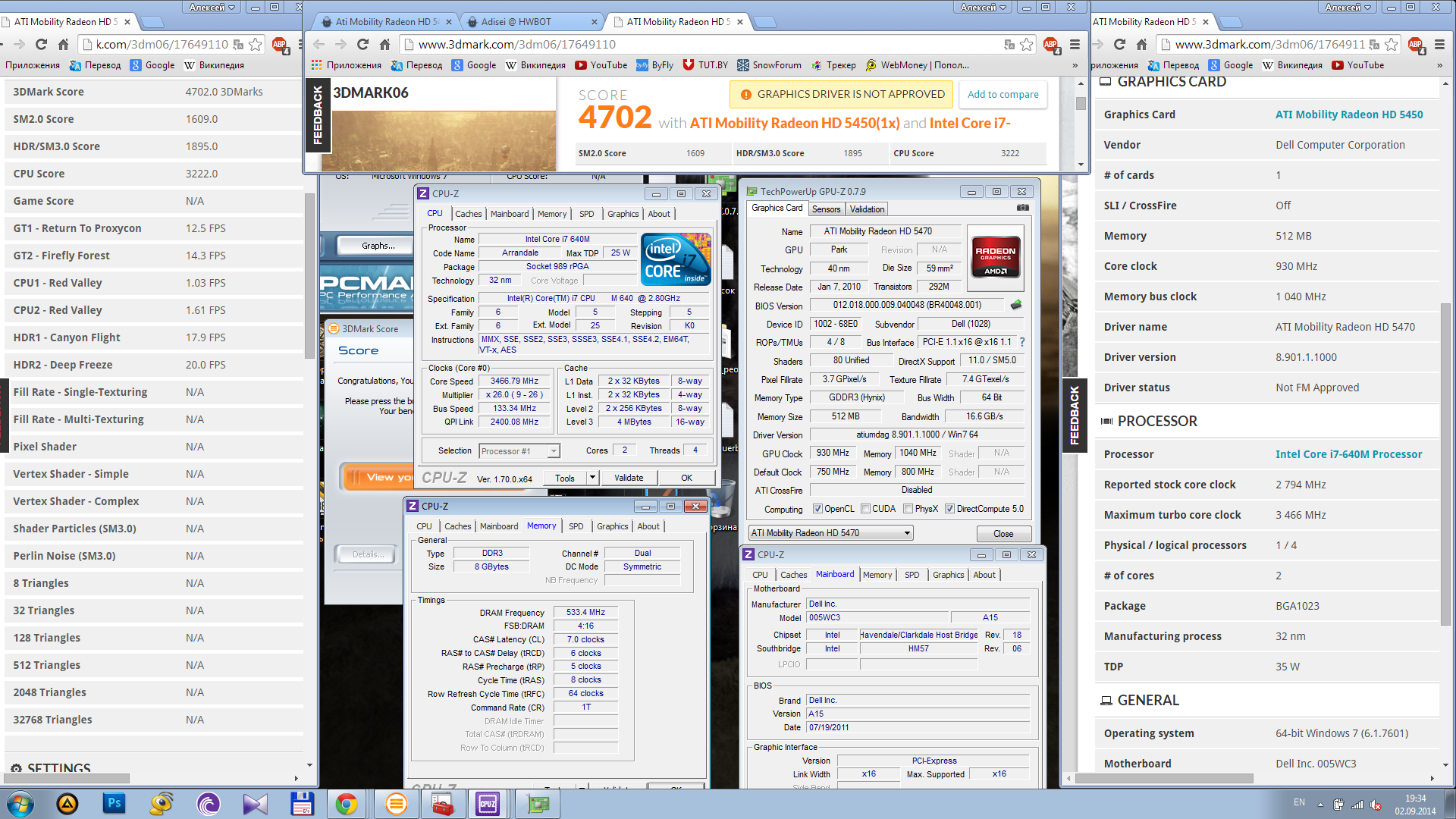Switch to the Validation tab in GPU-Z
1456x819 pixels.
point(867,209)
